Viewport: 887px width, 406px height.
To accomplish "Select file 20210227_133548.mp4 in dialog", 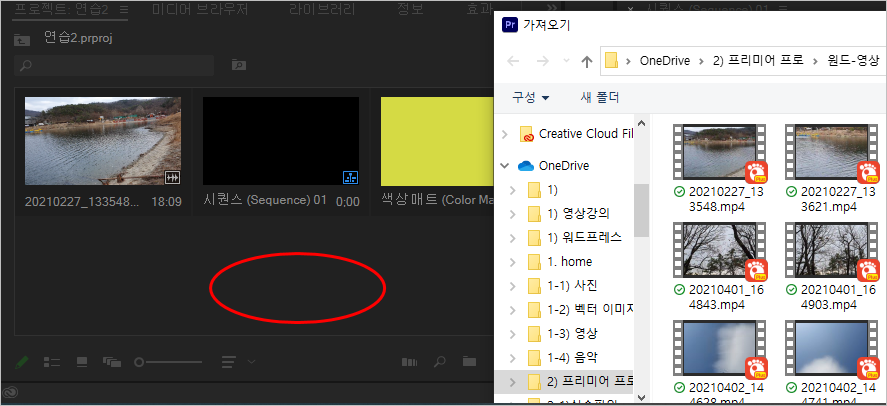I will tap(719, 168).
